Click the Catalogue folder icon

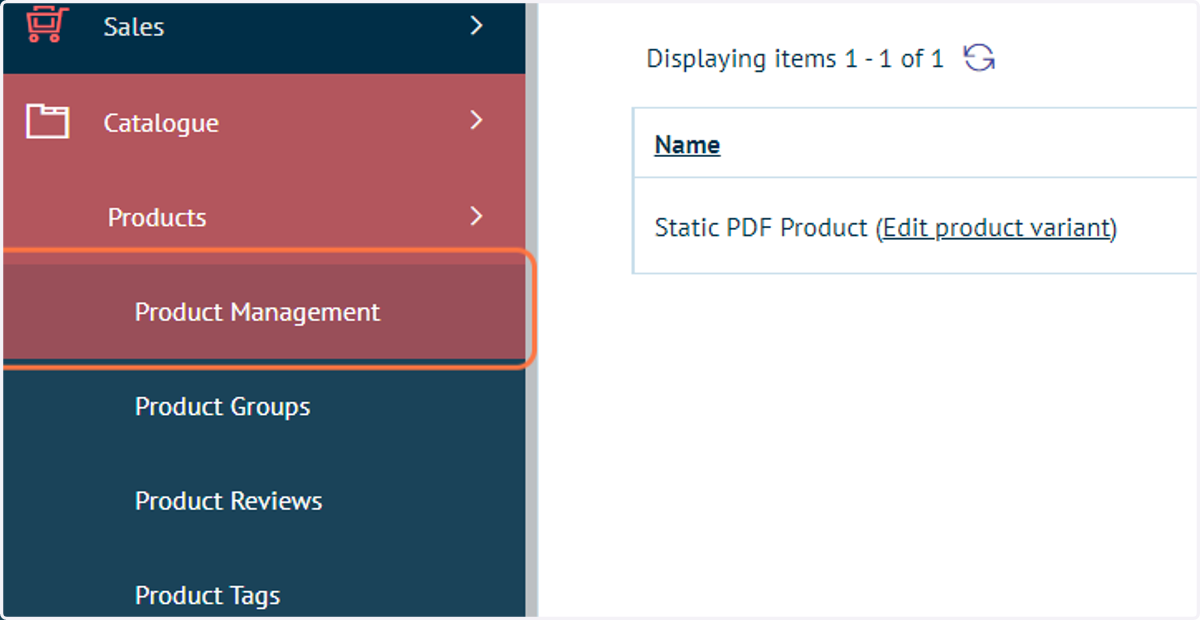coord(47,122)
